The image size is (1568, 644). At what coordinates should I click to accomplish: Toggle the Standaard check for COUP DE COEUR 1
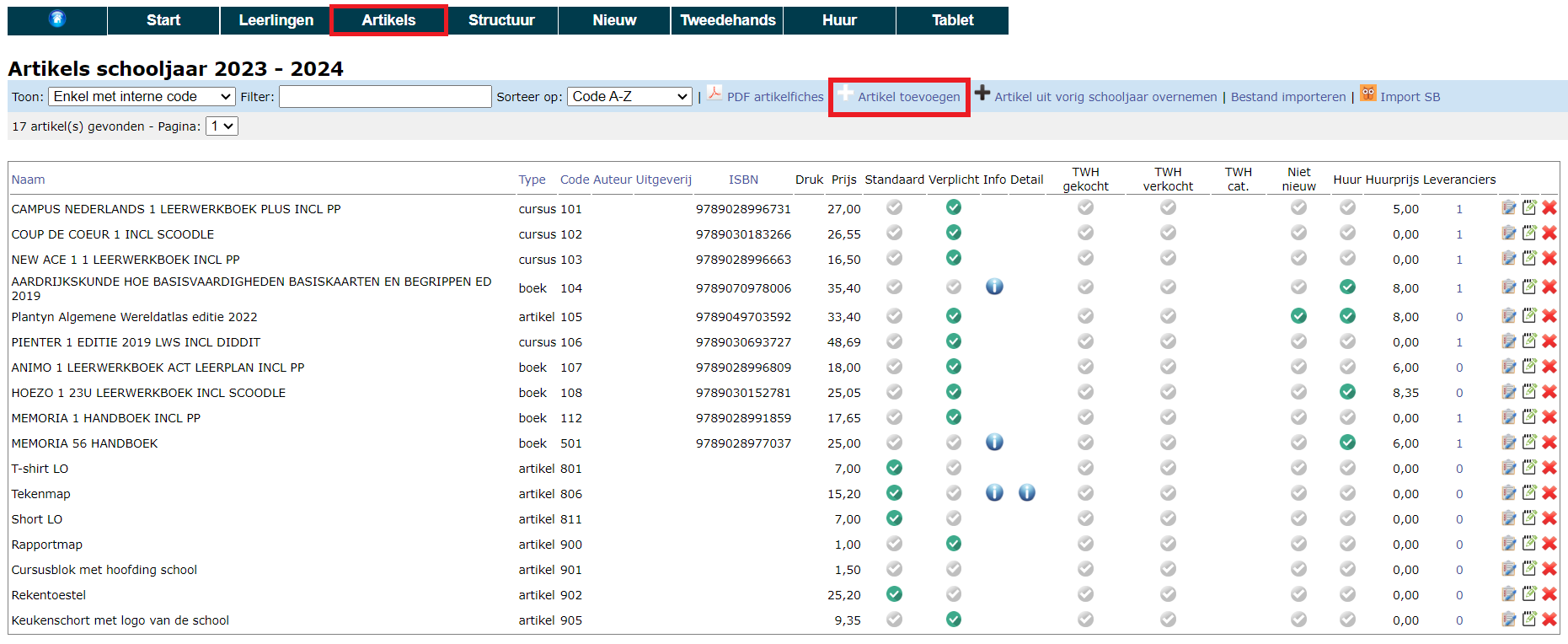pyautogui.click(x=894, y=232)
